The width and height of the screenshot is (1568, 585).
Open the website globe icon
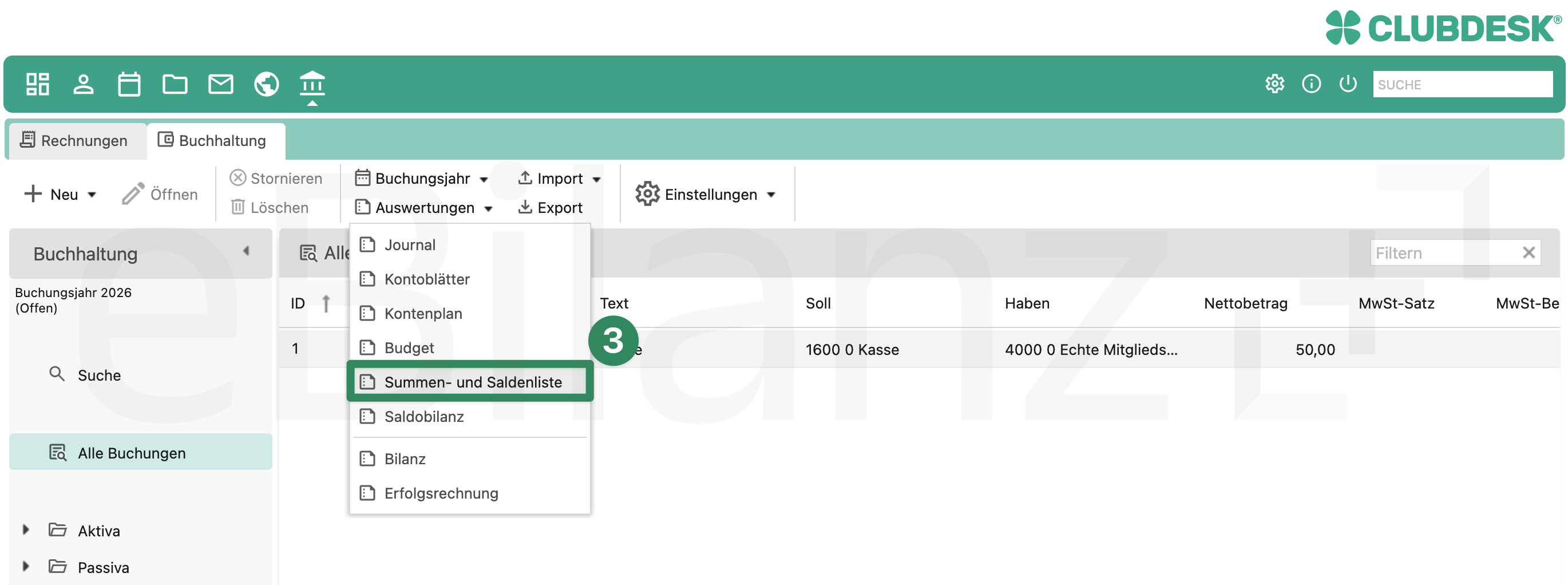[x=267, y=84]
